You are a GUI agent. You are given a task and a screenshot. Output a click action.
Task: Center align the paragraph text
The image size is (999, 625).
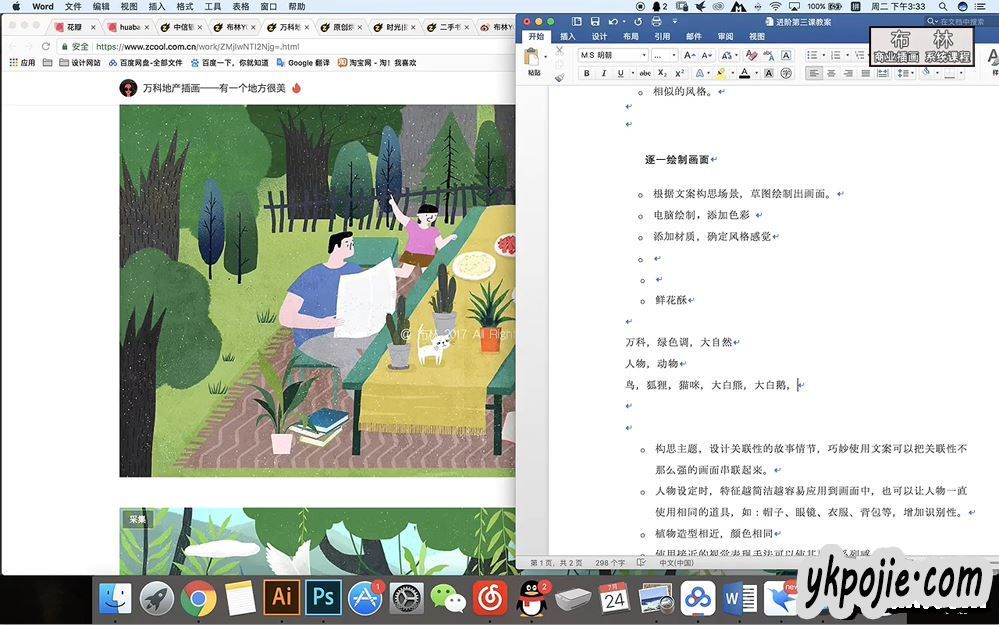[832, 73]
